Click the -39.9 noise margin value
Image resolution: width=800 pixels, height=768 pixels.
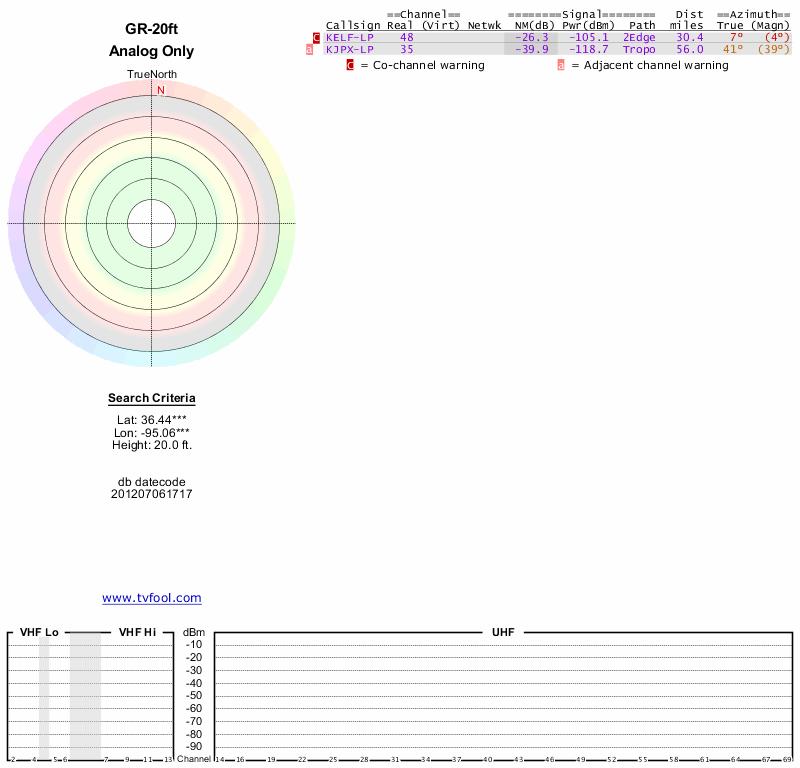531,49
